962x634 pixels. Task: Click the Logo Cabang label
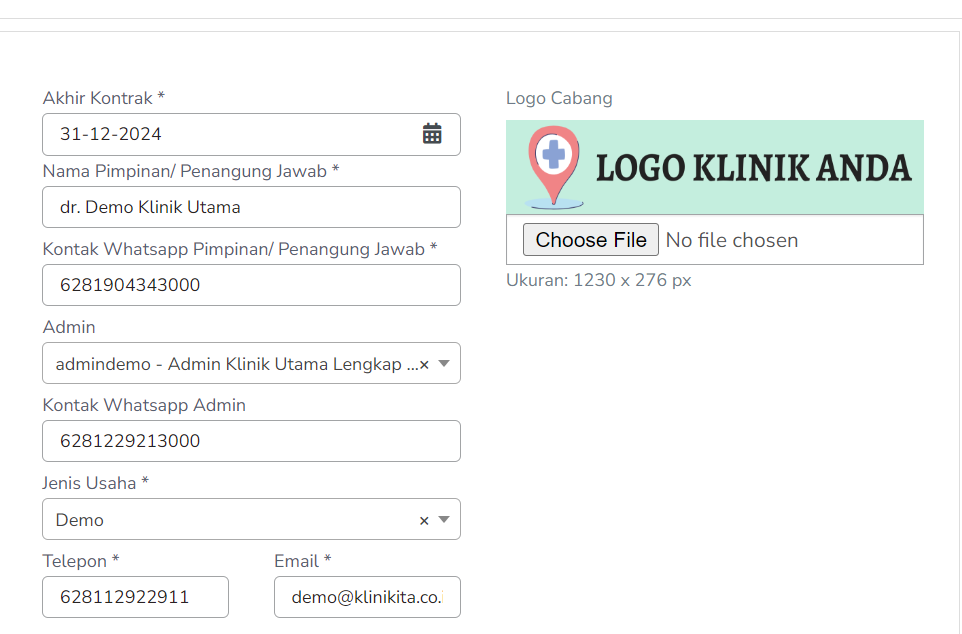click(x=559, y=98)
